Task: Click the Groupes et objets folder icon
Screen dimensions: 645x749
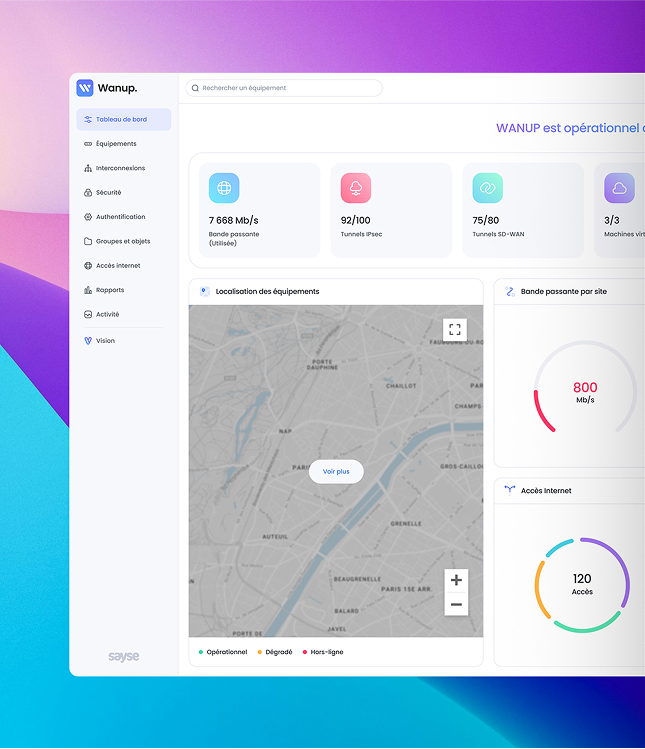Action: [x=88, y=241]
